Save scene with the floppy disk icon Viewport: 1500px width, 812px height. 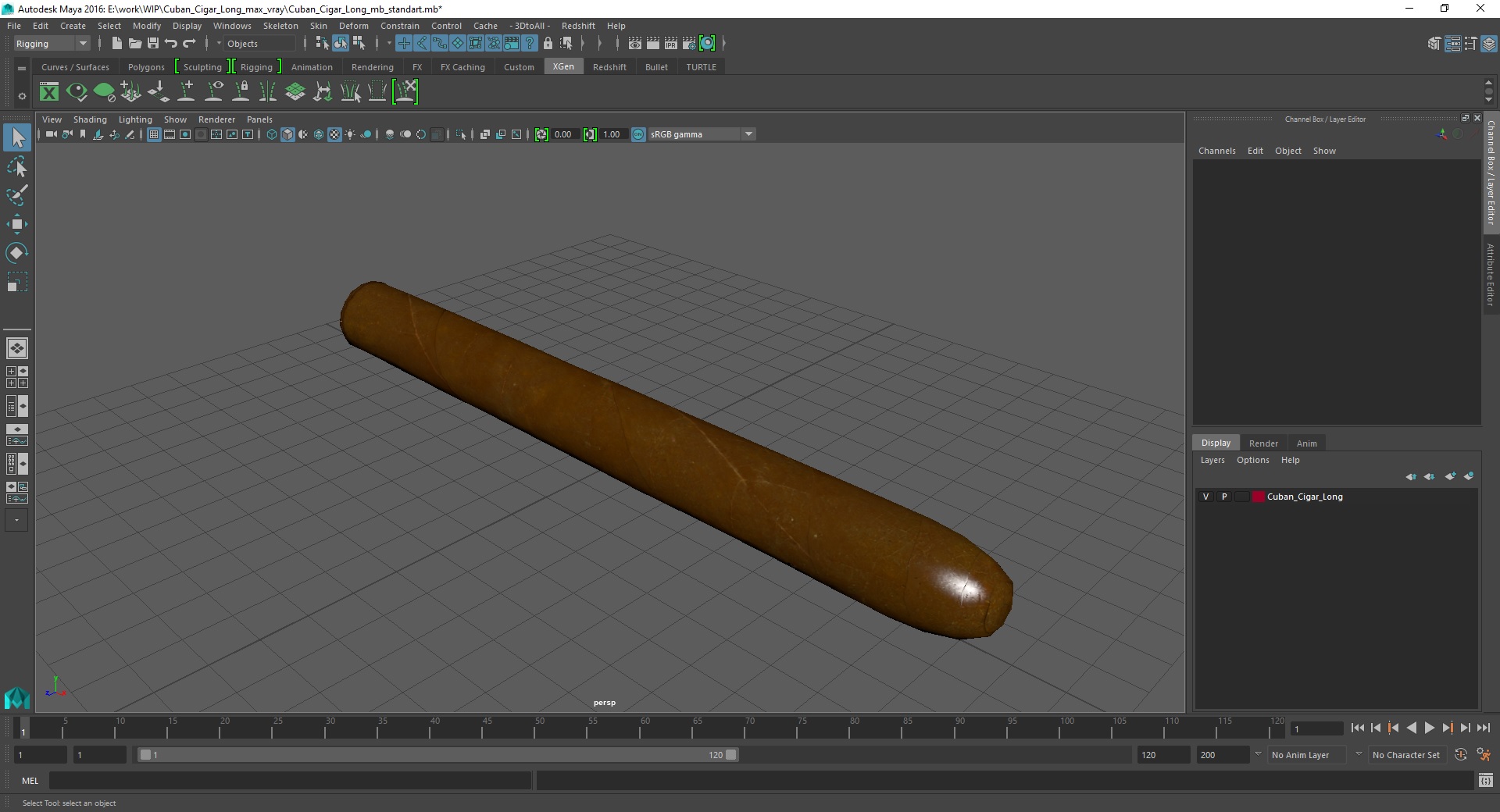point(153,44)
